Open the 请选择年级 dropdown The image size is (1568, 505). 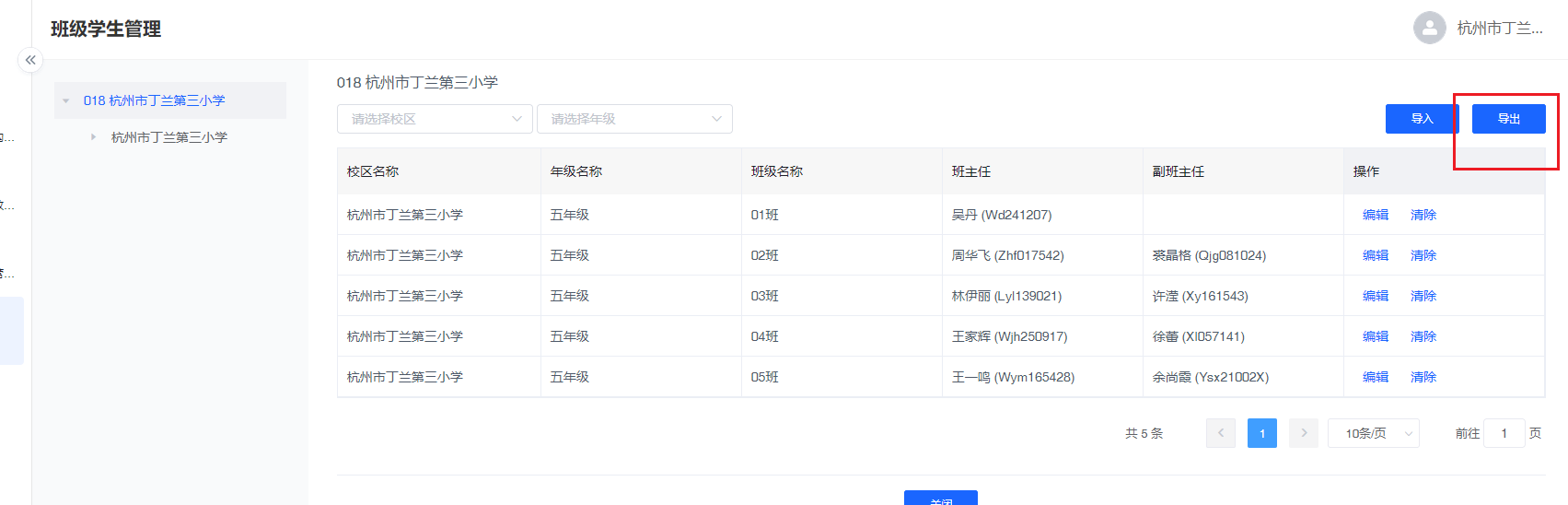click(x=634, y=119)
